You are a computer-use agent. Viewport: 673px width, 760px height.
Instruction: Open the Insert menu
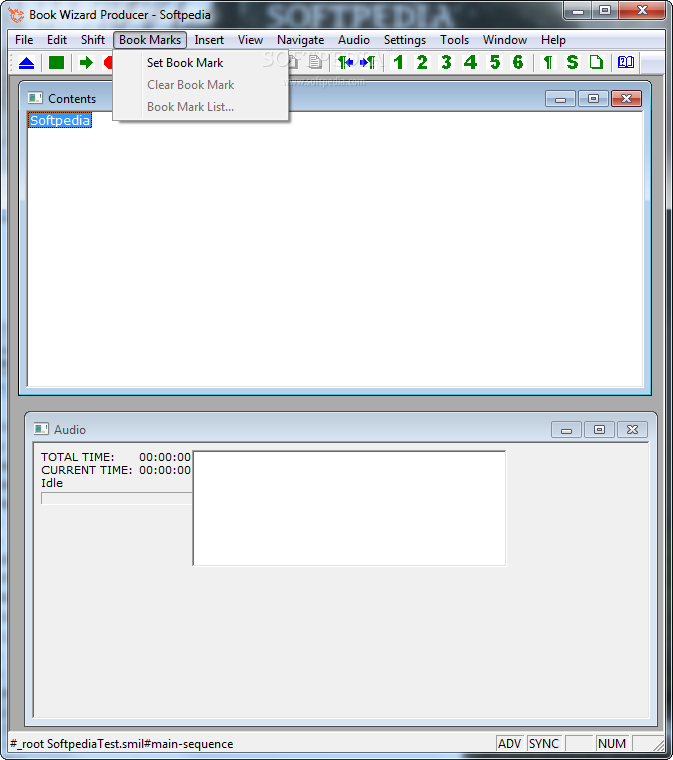point(209,40)
